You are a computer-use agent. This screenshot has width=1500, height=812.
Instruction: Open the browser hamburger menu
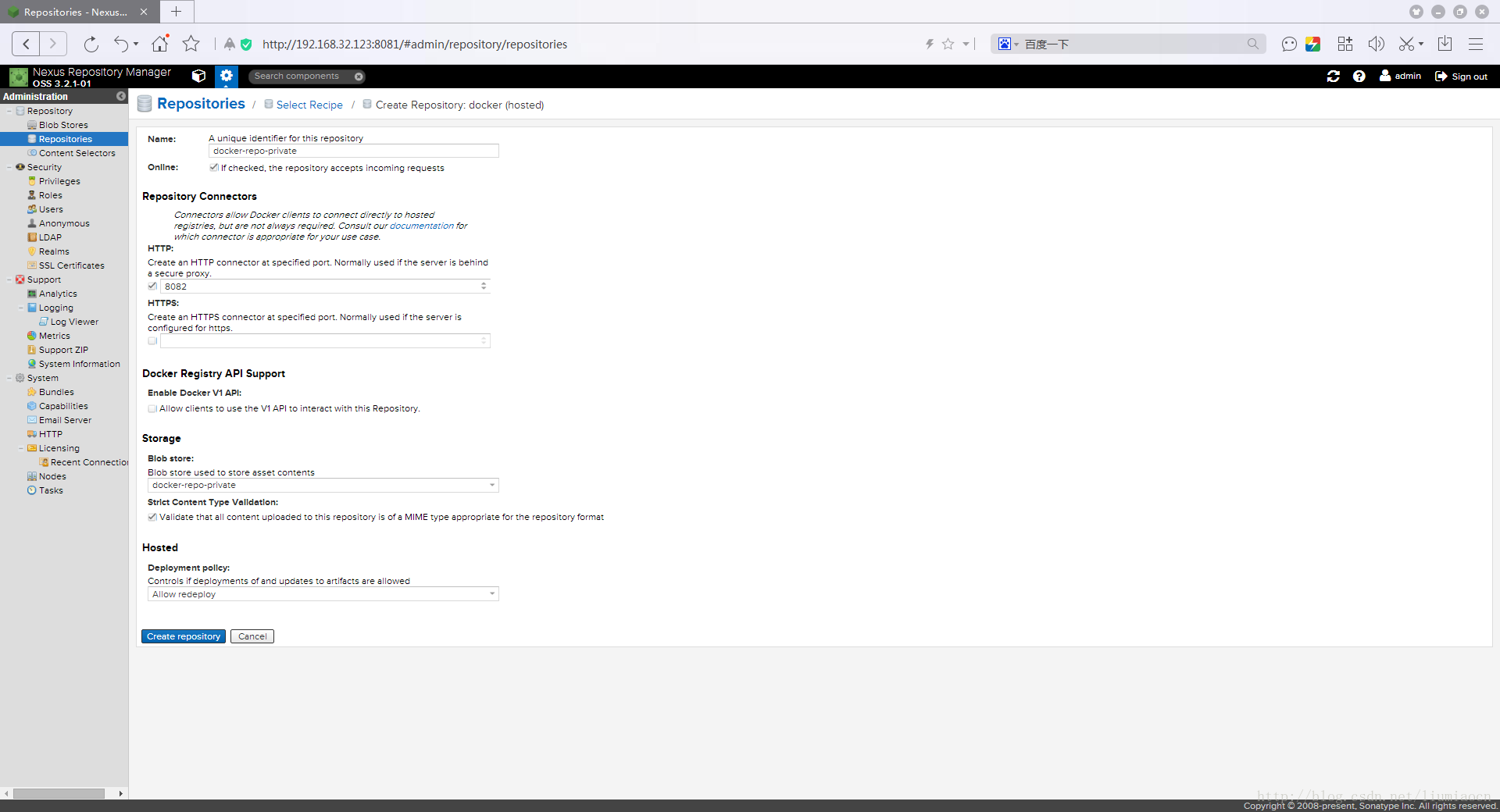pos(1475,44)
